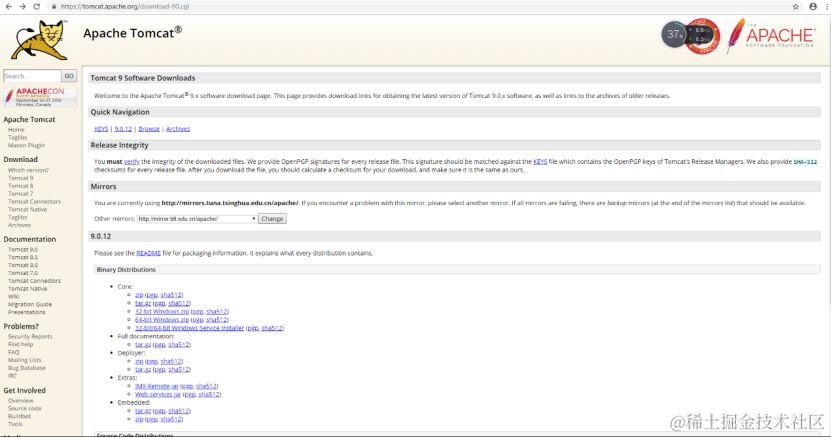Click the verify link under Release Integrity
The image size is (831, 438).
coord(131,162)
